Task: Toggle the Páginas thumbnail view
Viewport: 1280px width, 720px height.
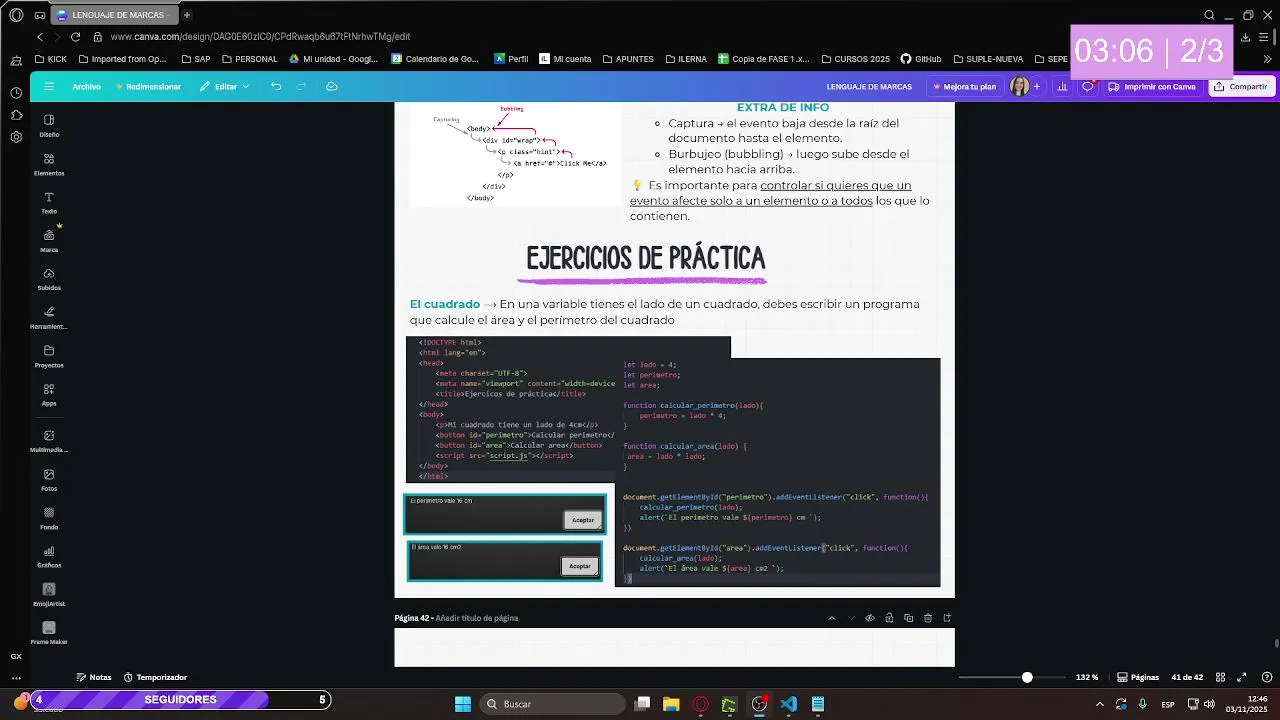Action: point(1138,677)
